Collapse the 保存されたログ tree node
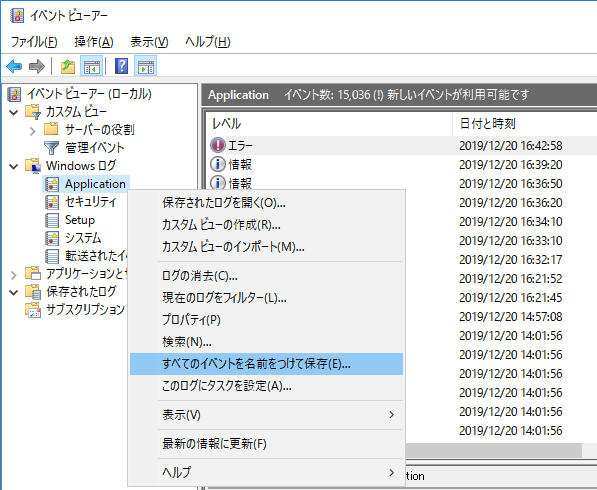Viewport: 597px width, 490px height. [14, 292]
